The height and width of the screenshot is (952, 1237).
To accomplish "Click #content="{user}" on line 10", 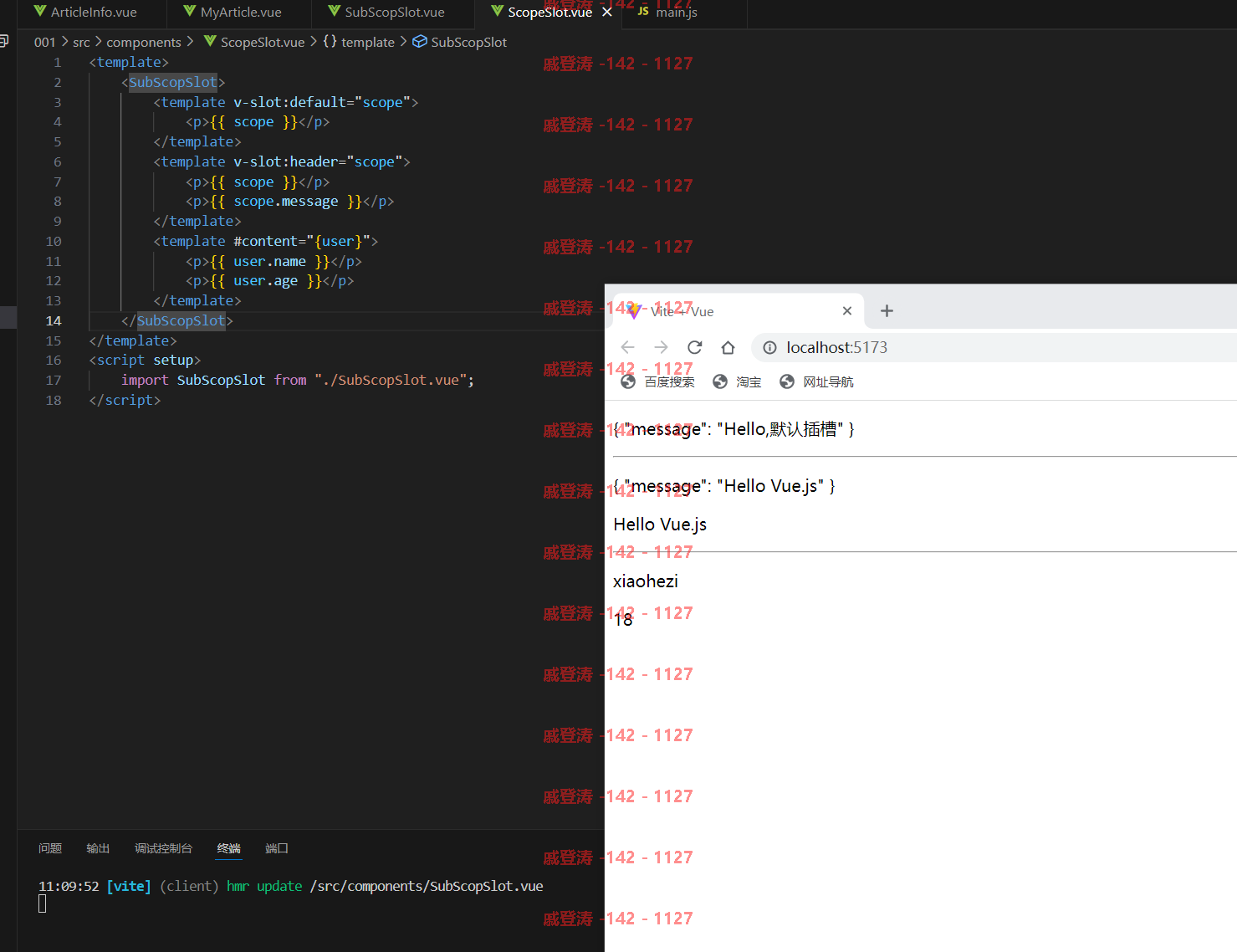I will tap(302, 241).
